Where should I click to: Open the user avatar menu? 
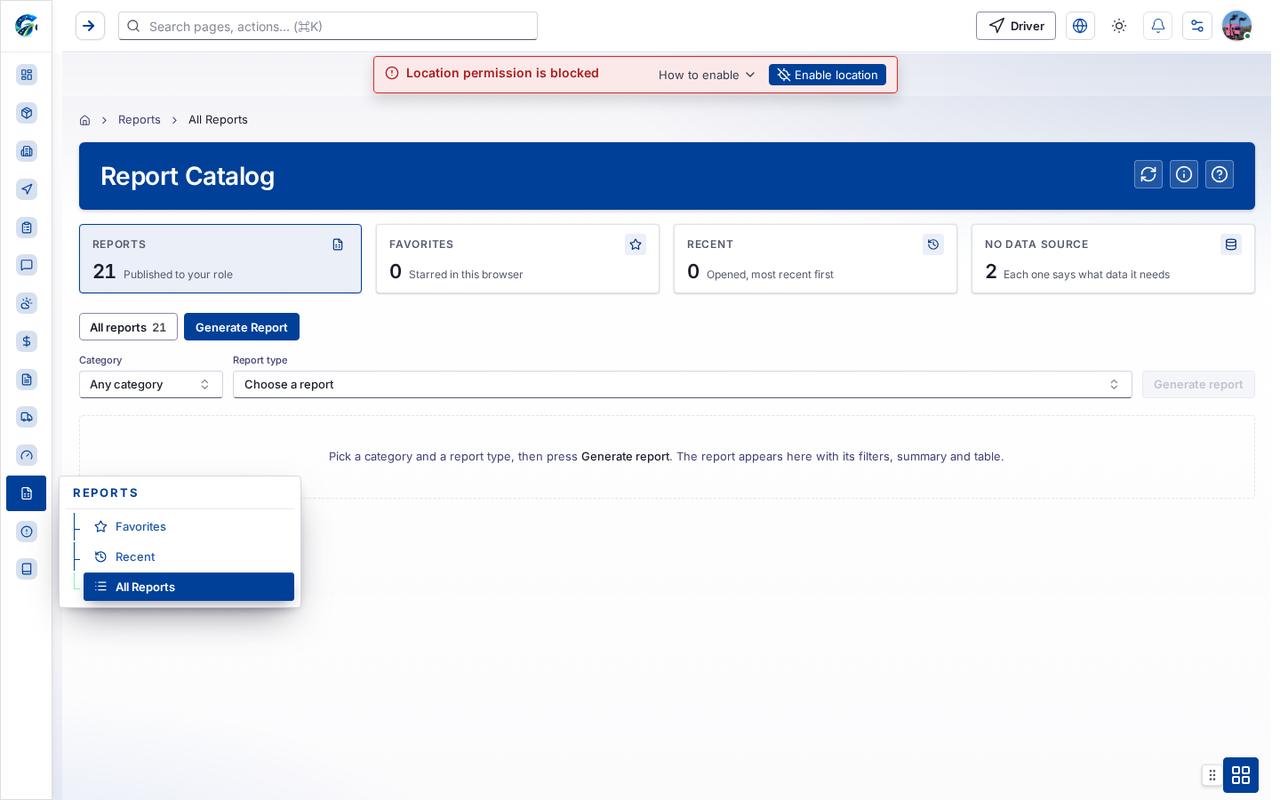pyautogui.click(x=1237, y=26)
